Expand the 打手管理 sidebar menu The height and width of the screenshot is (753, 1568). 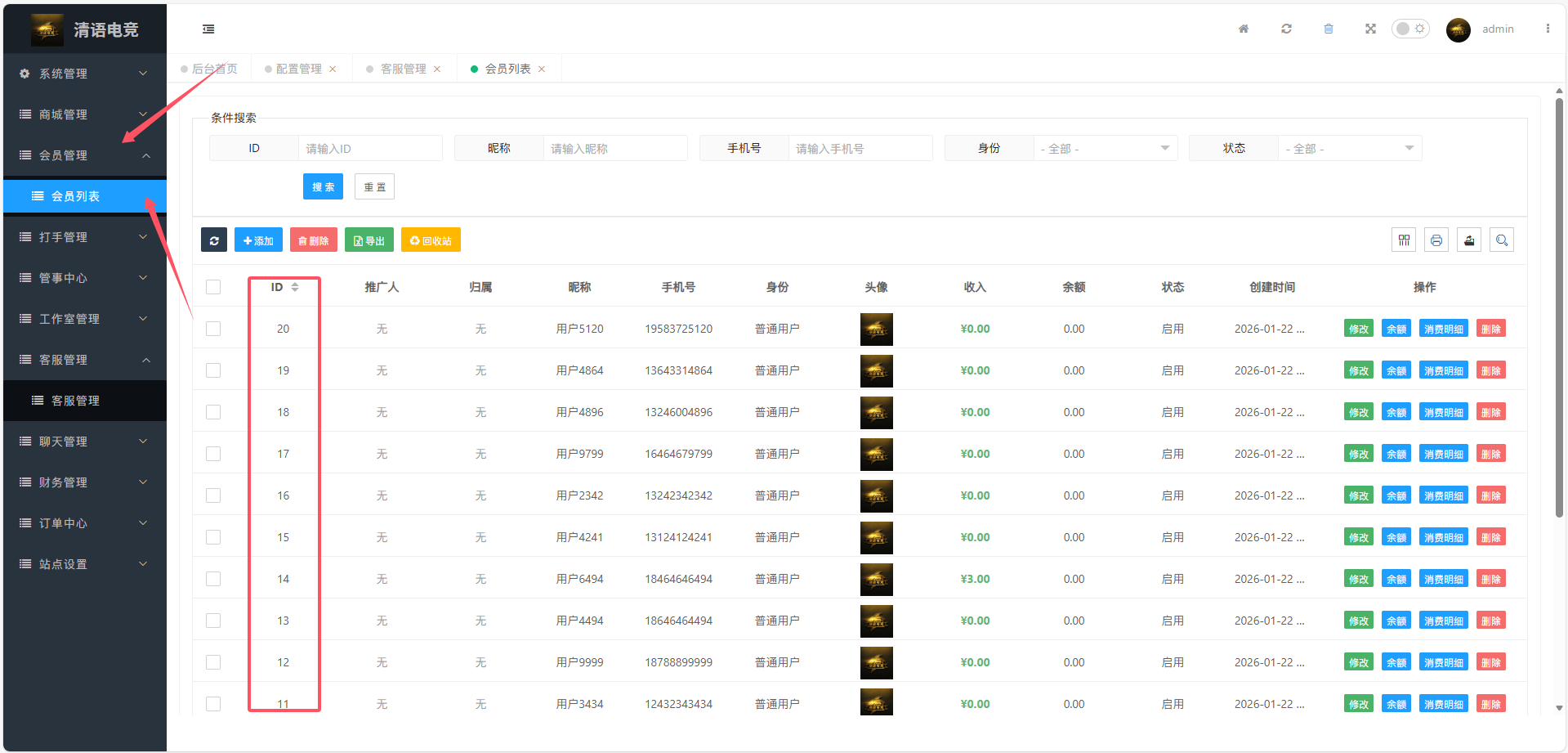pyautogui.click(x=84, y=237)
